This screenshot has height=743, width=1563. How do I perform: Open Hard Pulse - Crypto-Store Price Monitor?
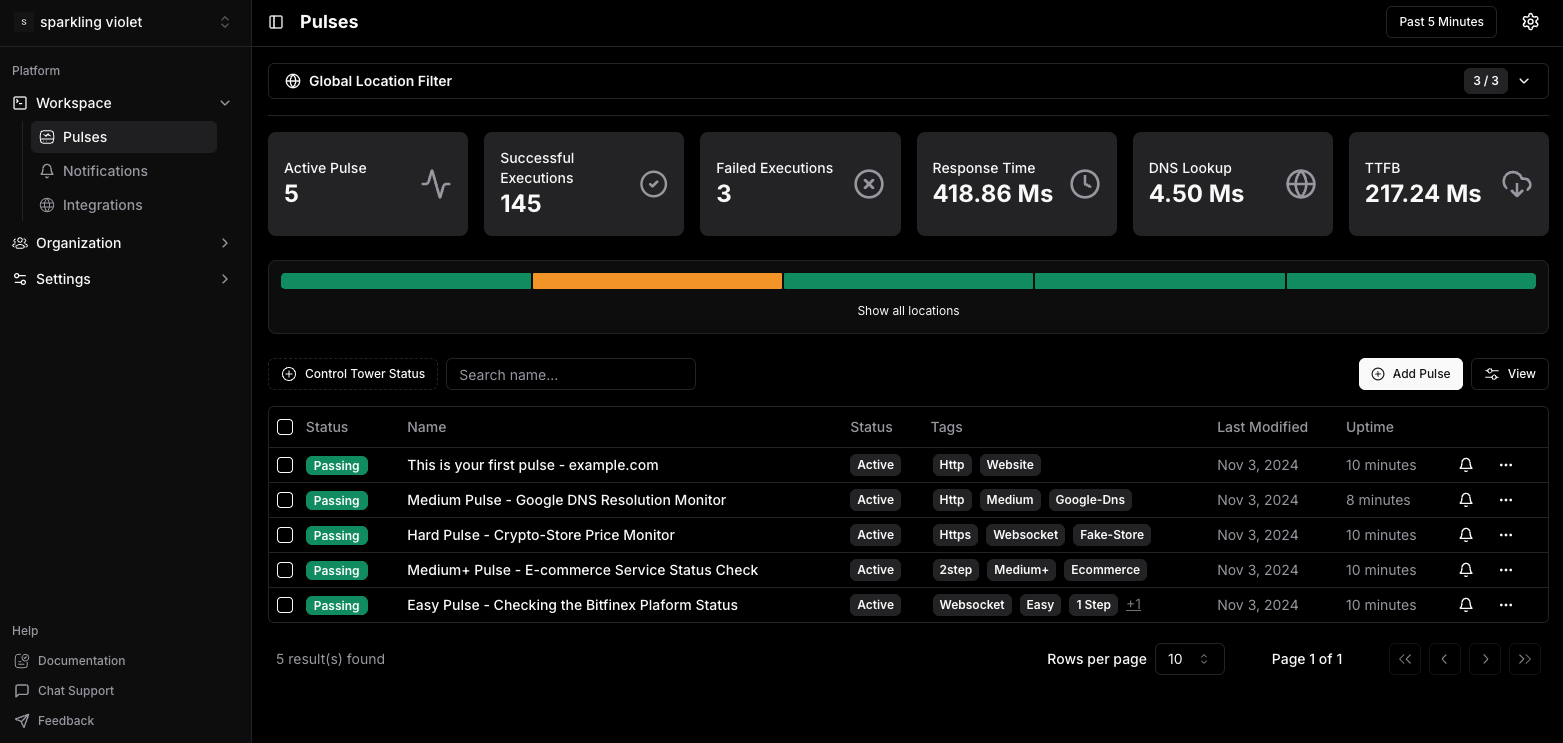pyautogui.click(x=541, y=535)
